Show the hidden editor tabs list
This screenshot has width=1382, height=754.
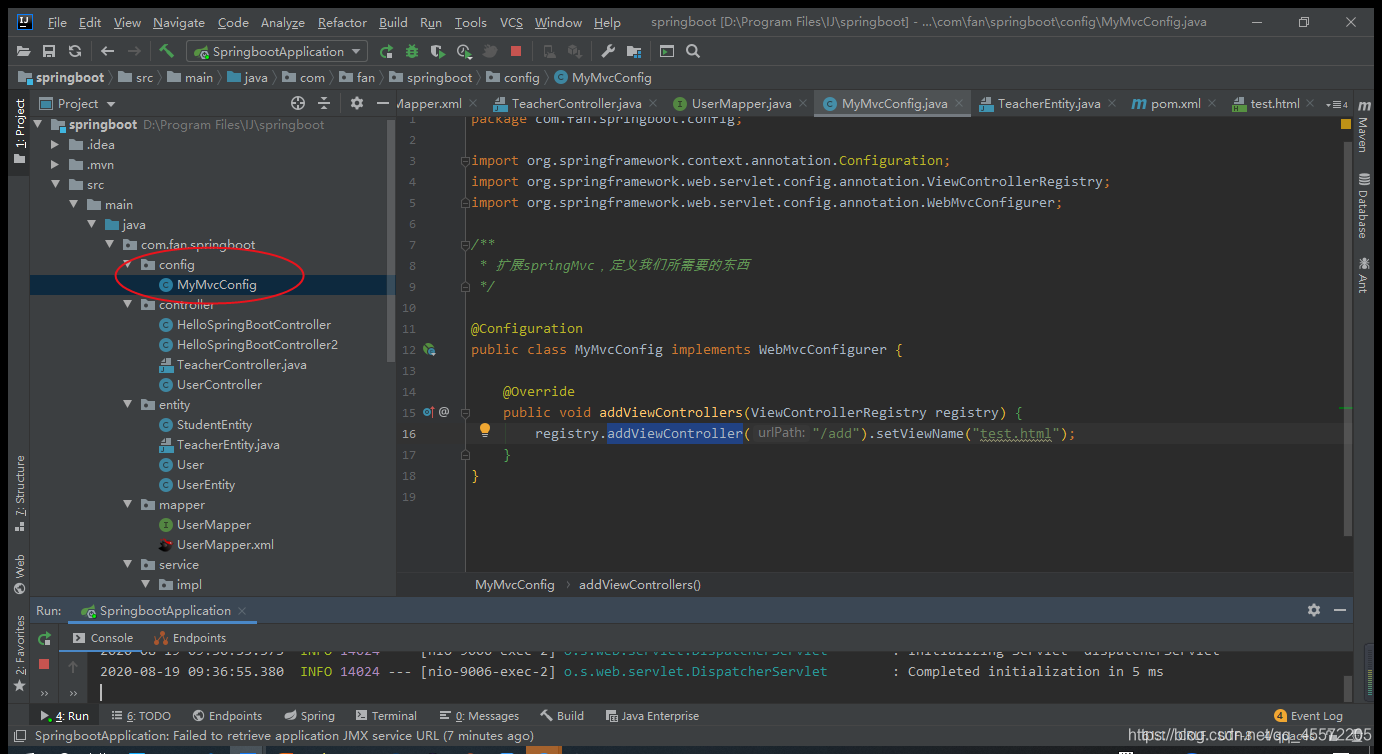[1337, 104]
